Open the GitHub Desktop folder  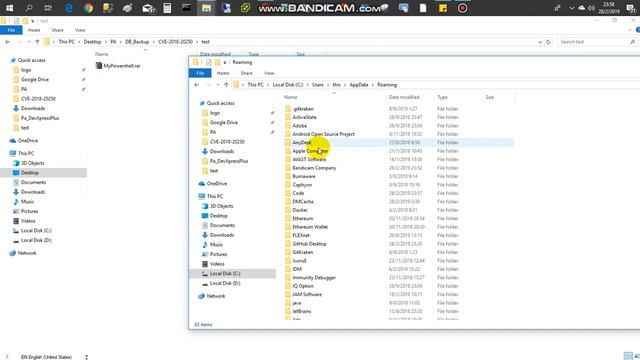point(309,244)
